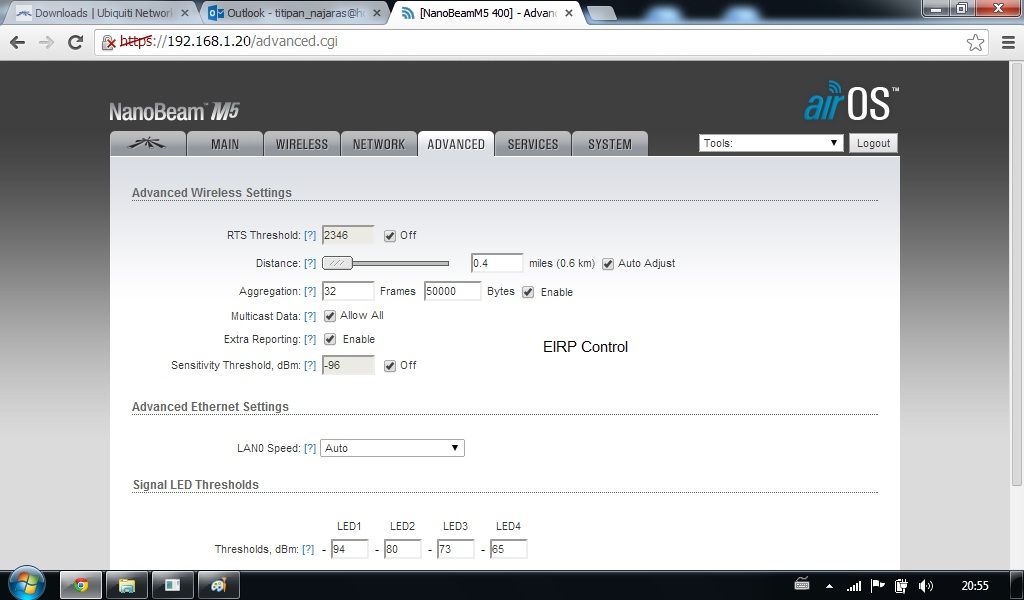Click the volume icon in system tray
Viewport: 1024px width, 600px height.
click(x=926, y=586)
